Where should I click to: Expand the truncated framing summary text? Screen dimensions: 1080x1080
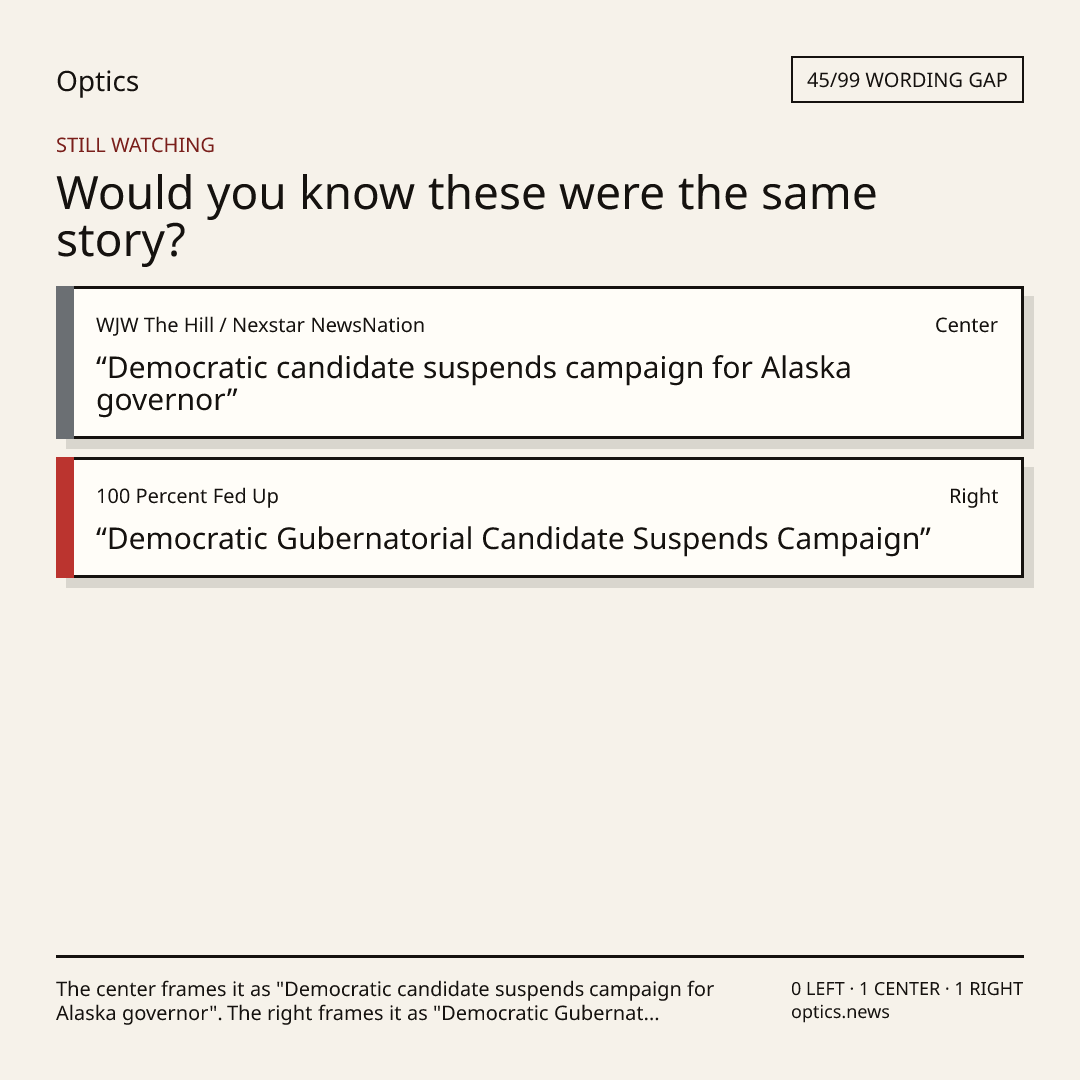coord(385,1001)
